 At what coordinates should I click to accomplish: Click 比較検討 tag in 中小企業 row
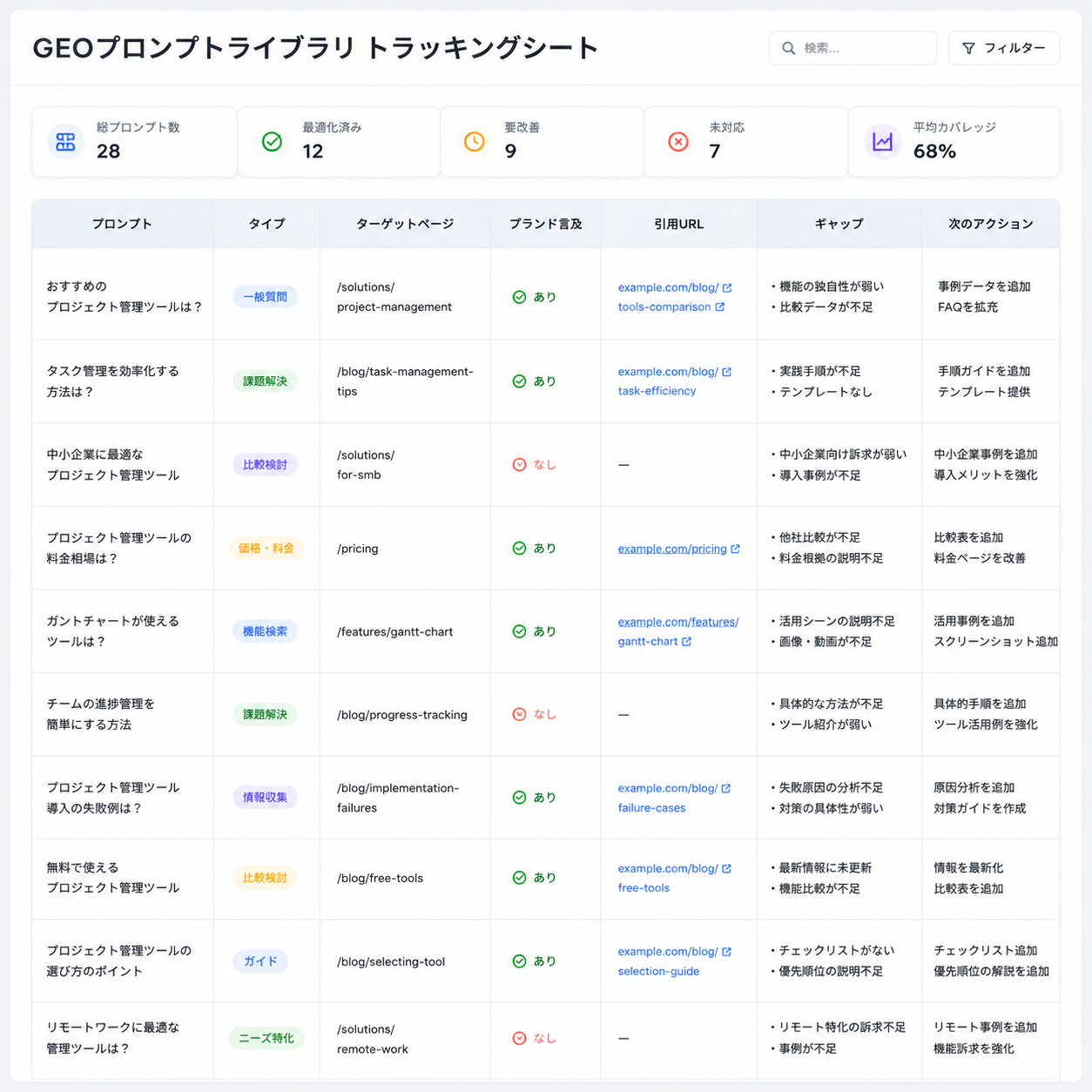click(x=265, y=465)
